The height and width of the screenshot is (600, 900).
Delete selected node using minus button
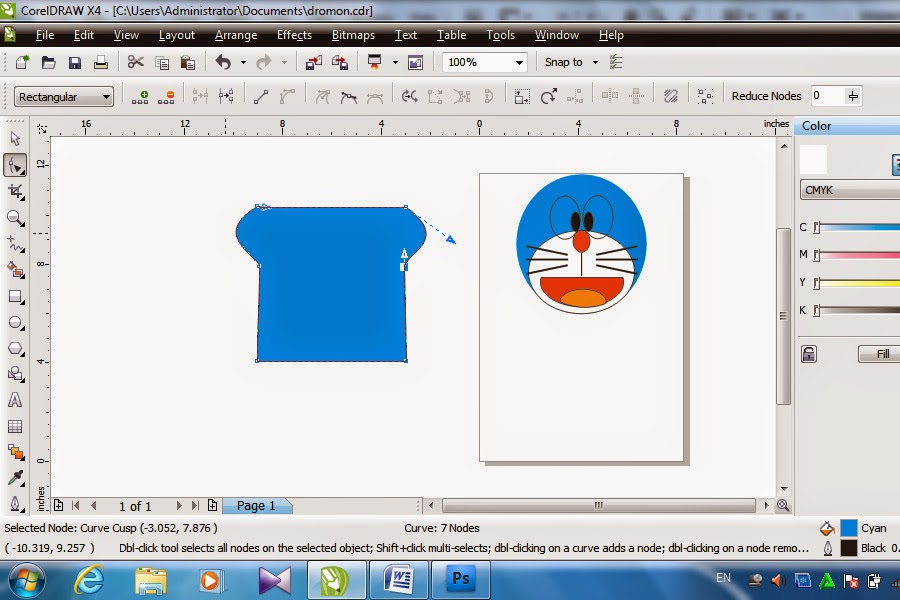tap(170, 96)
